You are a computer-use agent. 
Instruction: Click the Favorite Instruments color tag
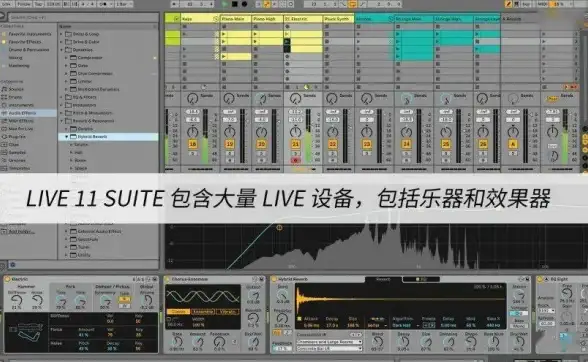click(x=4, y=34)
